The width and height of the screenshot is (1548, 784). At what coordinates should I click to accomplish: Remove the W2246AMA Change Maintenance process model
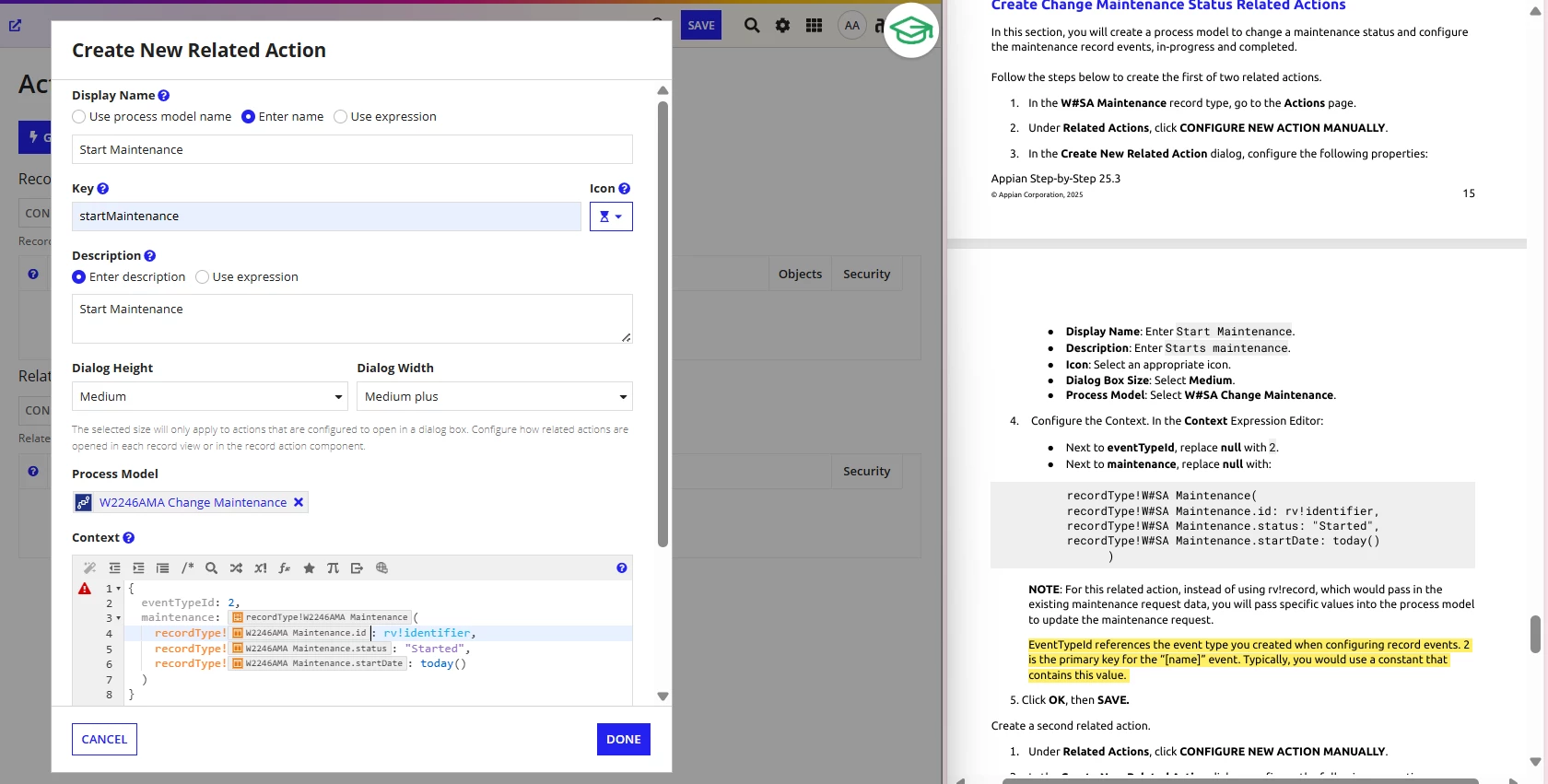[299, 502]
